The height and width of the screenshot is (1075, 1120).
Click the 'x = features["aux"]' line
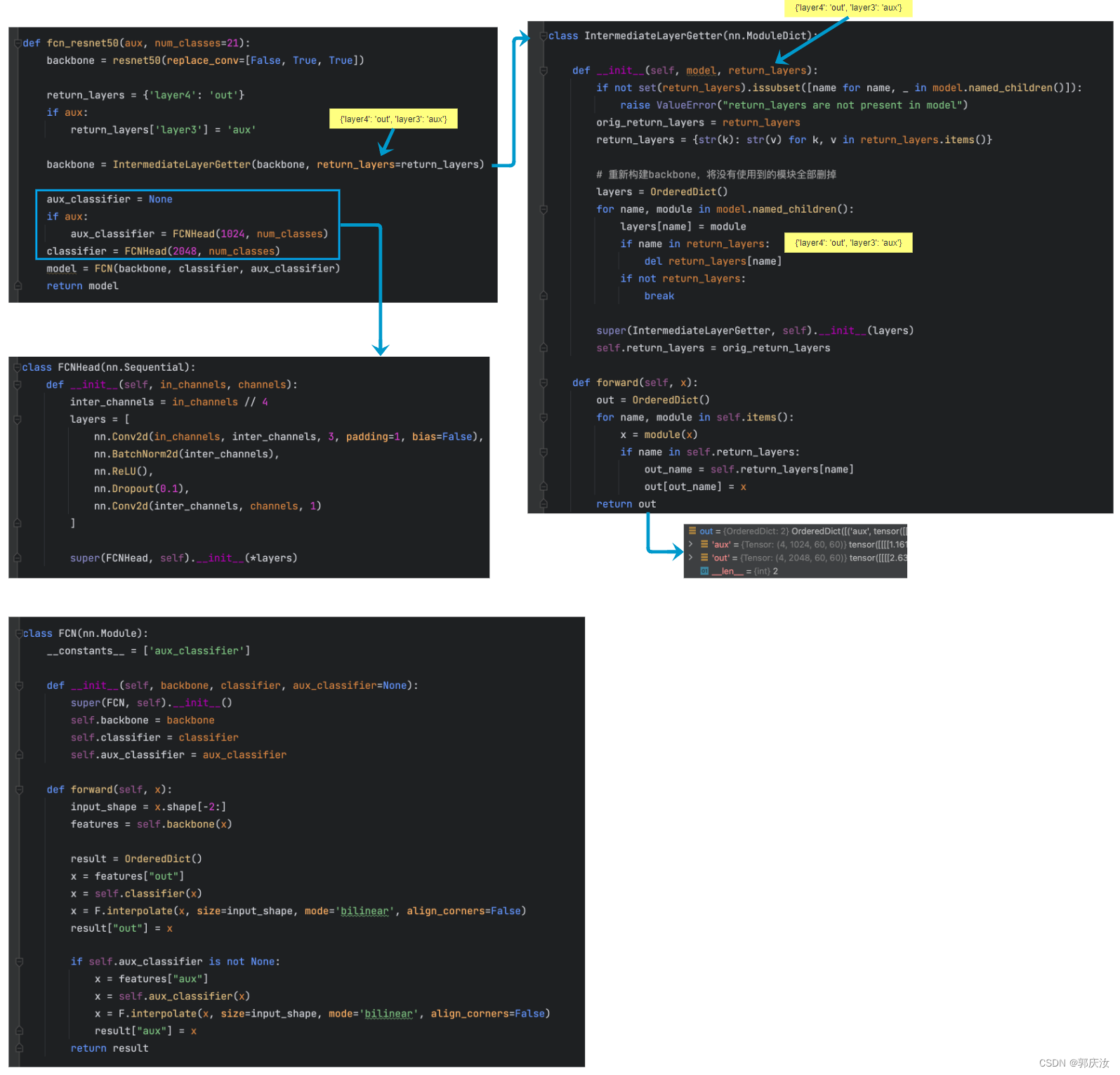coord(151,979)
